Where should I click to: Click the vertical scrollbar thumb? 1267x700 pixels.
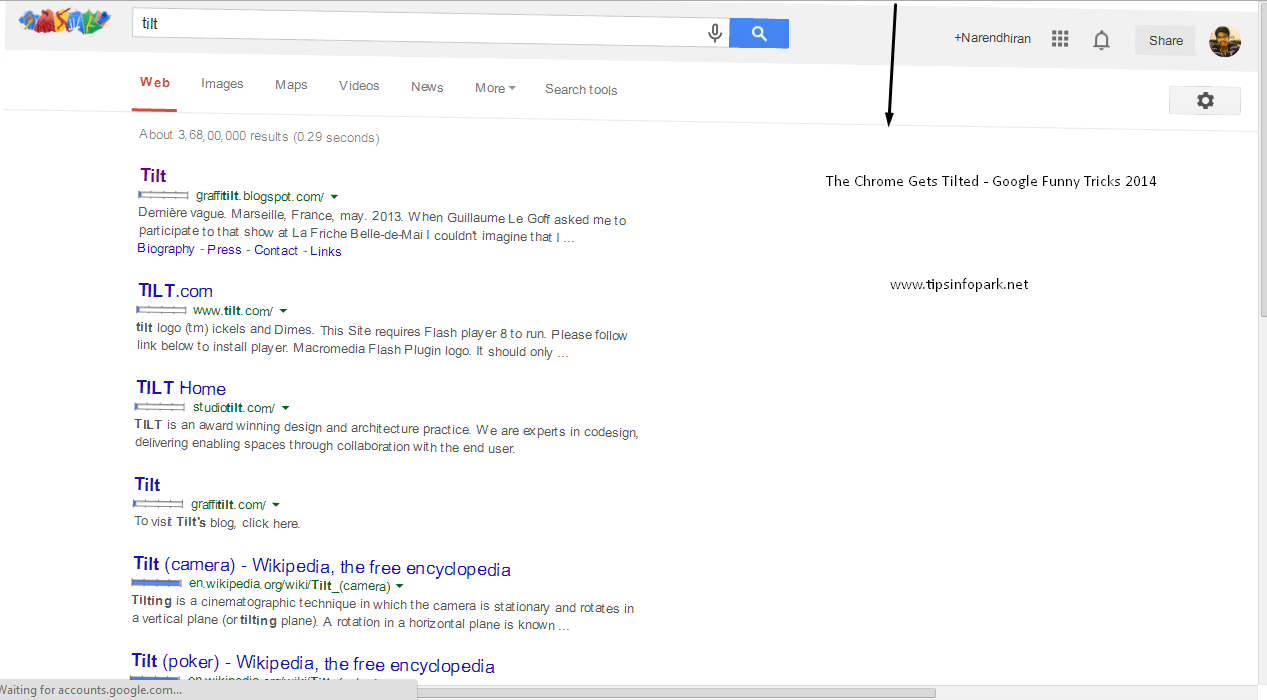1263,160
